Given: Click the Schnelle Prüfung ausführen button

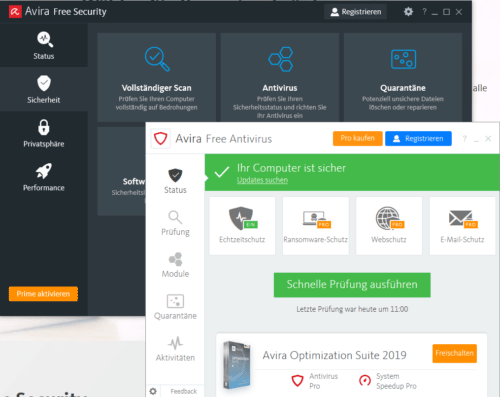Looking at the screenshot, I should [x=352, y=285].
